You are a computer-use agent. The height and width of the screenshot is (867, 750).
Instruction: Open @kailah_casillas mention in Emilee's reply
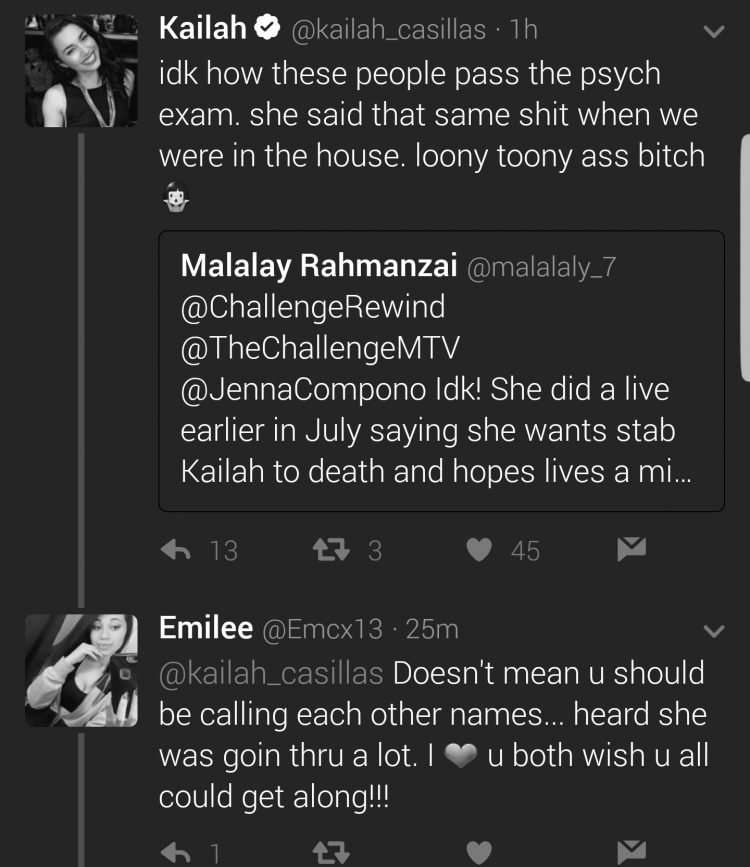[x=271, y=673]
